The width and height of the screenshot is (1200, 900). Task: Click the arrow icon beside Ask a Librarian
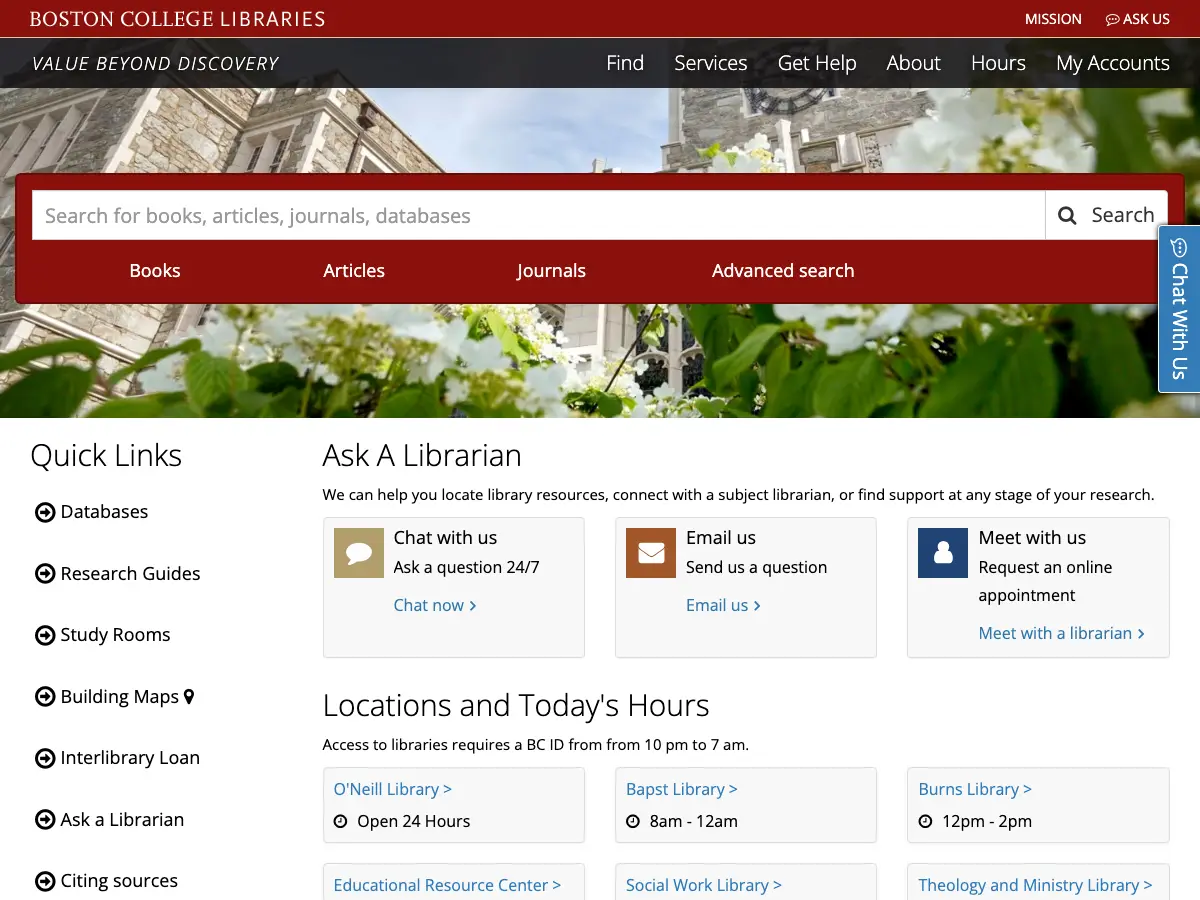[x=45, y=820]
